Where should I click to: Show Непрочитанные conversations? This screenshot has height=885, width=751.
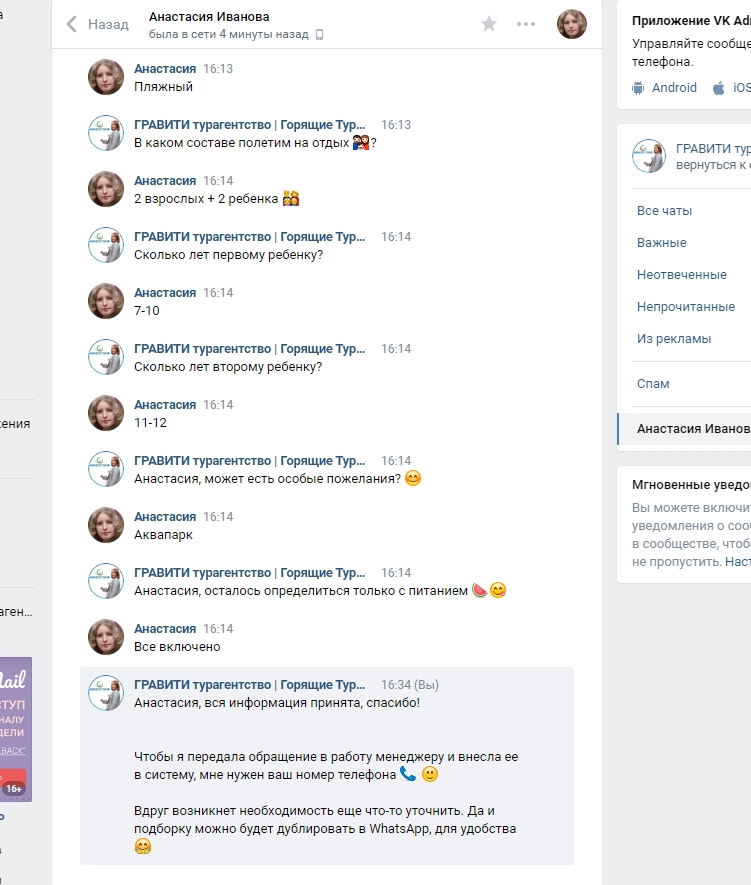click(686, 307)
